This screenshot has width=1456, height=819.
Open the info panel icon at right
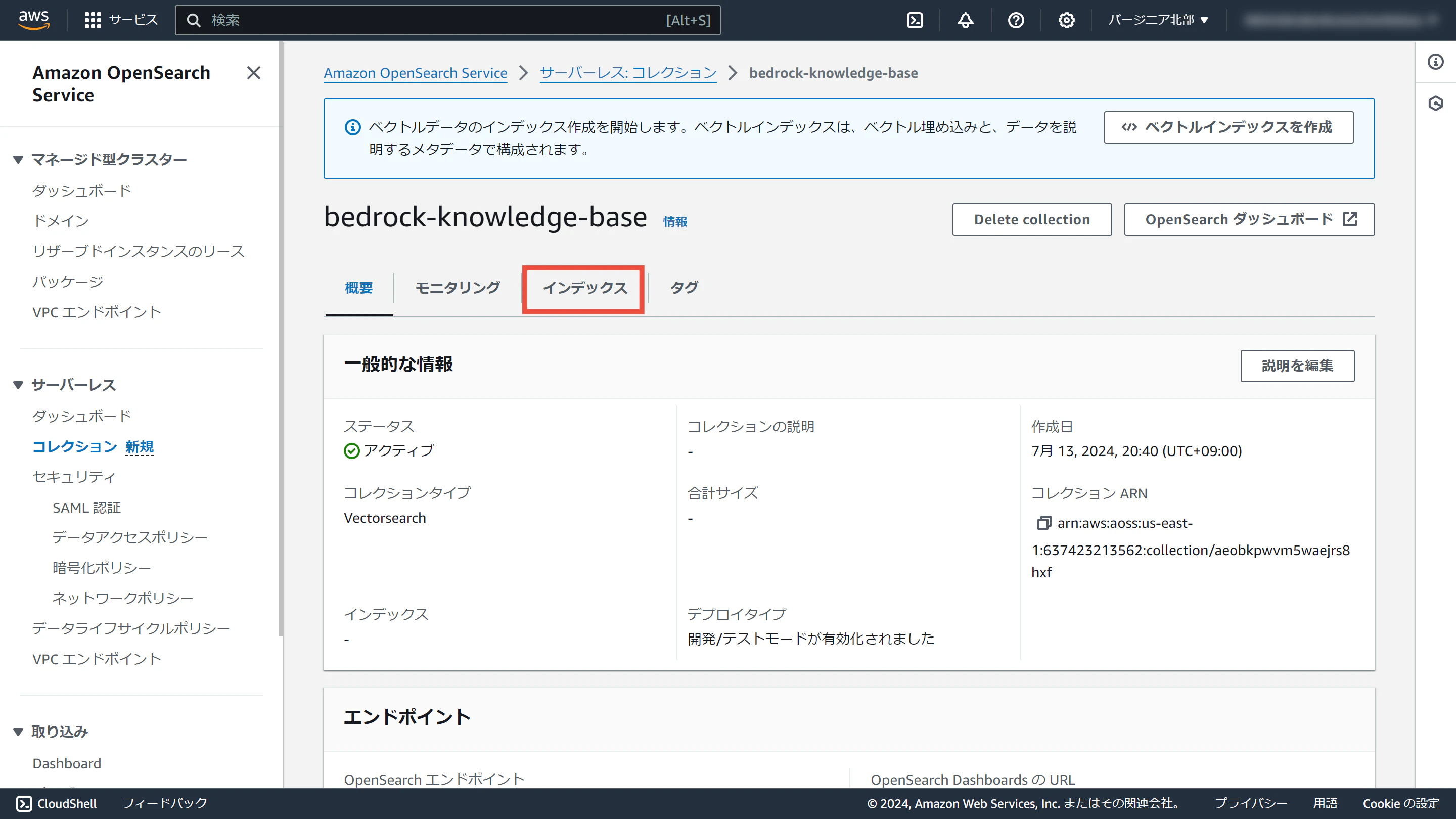(x=1436, y=62)
